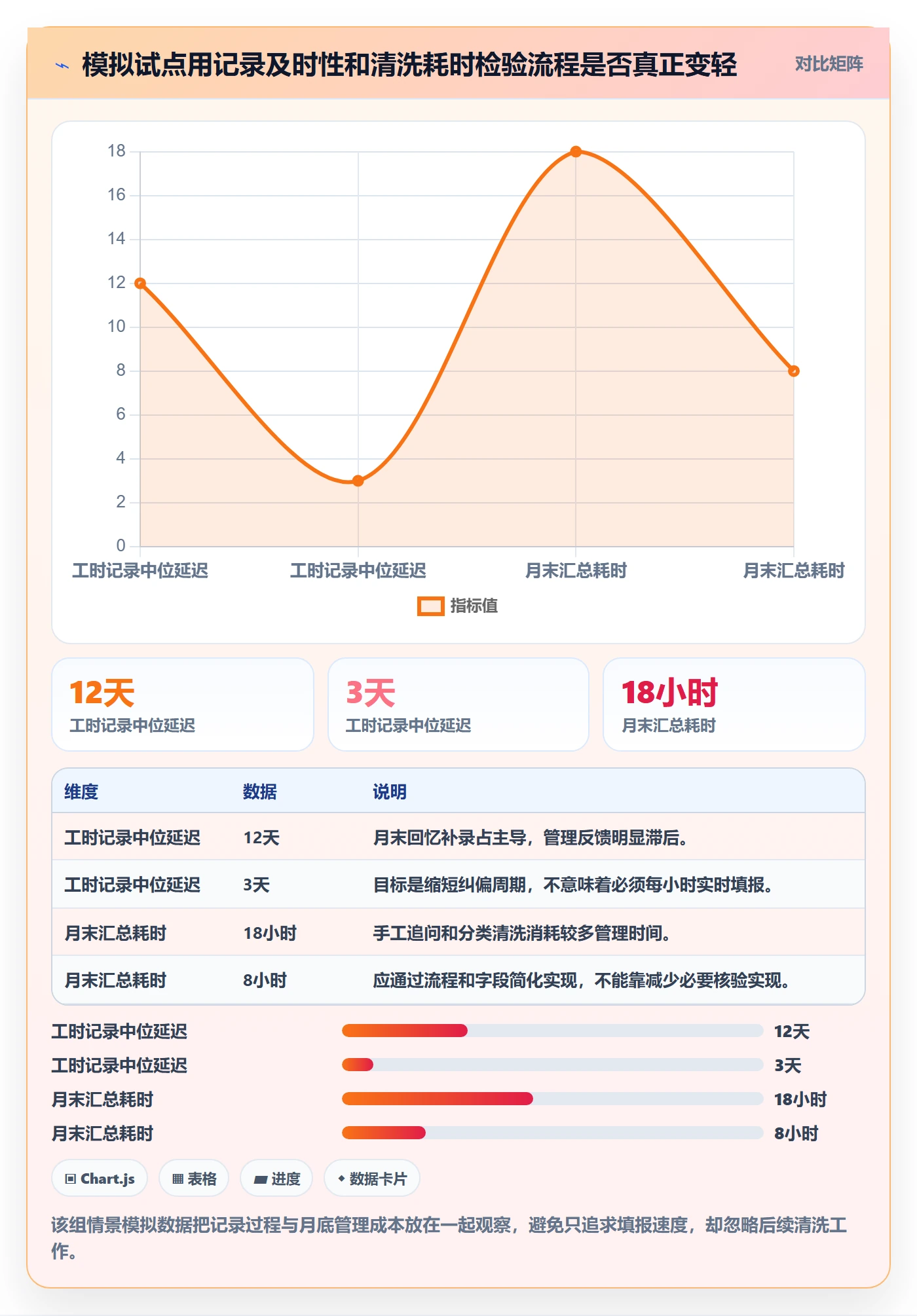Image resolution: width=917 pixels, height=1316 pixels.
Task: Open the 12天 summary stat card
Action: 183,704
